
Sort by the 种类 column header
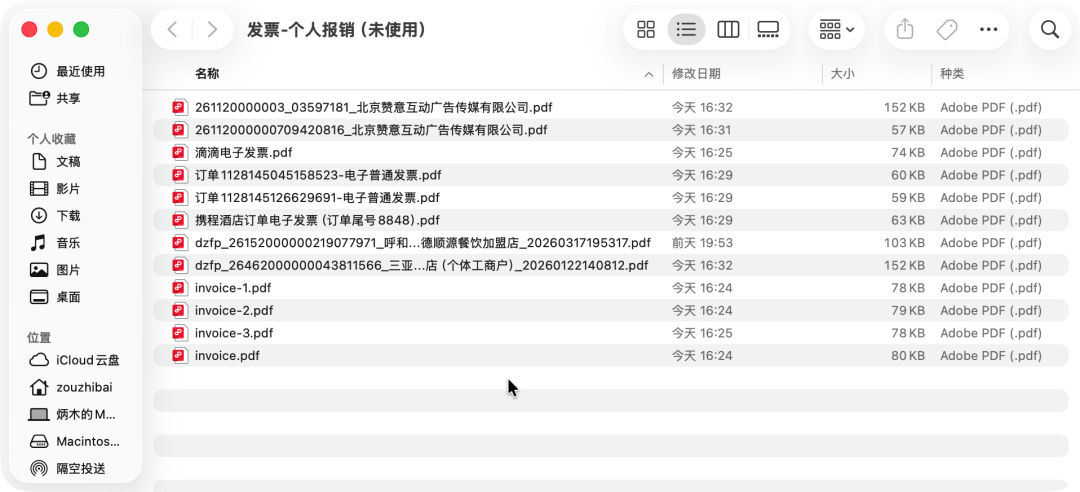click(x=952, y=74)
